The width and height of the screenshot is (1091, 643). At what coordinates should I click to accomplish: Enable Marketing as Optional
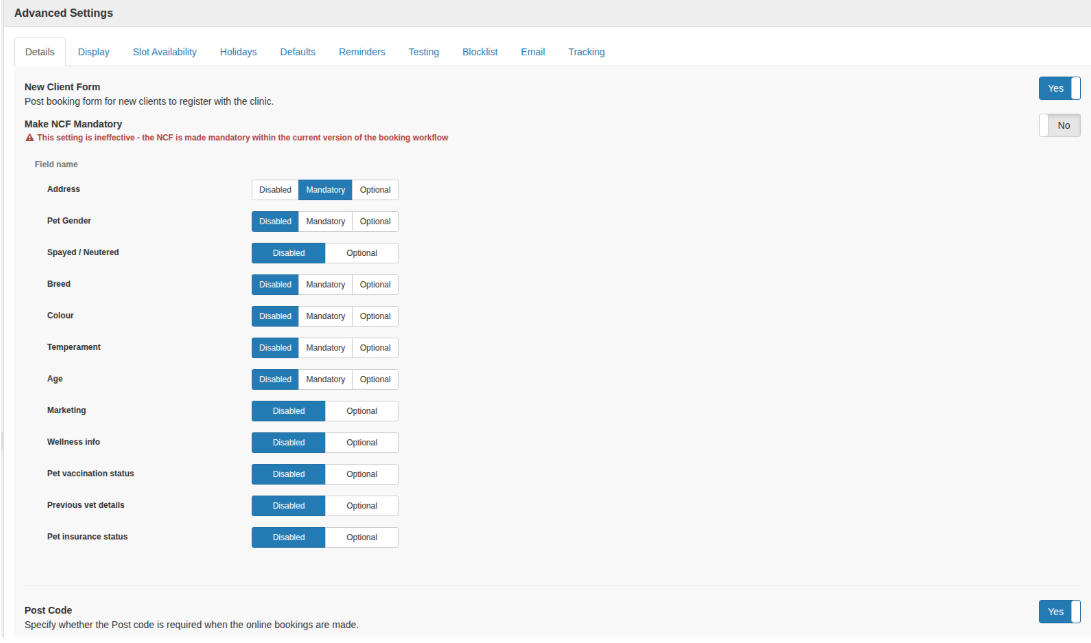[361, 410]
